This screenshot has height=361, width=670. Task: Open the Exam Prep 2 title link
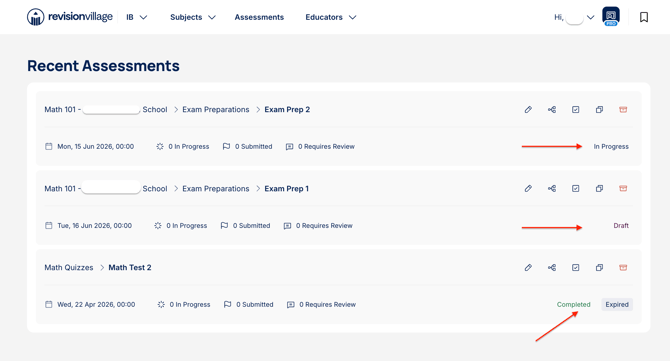(x=287, y=110)
